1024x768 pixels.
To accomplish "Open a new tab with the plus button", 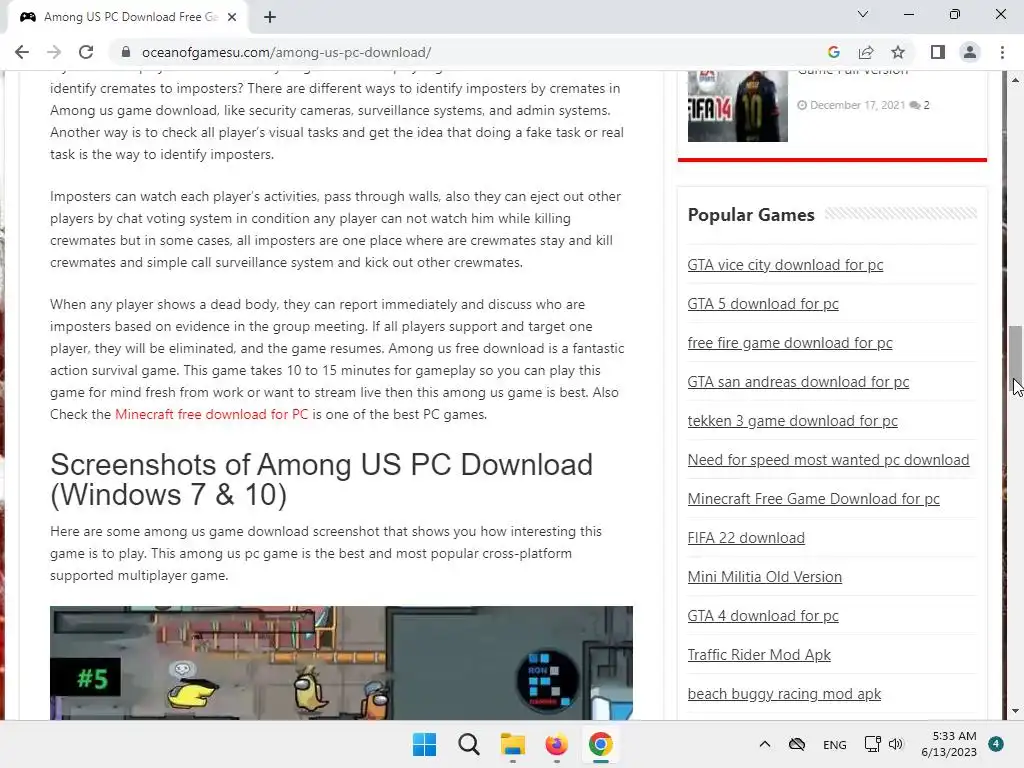I will coord(270,17).
